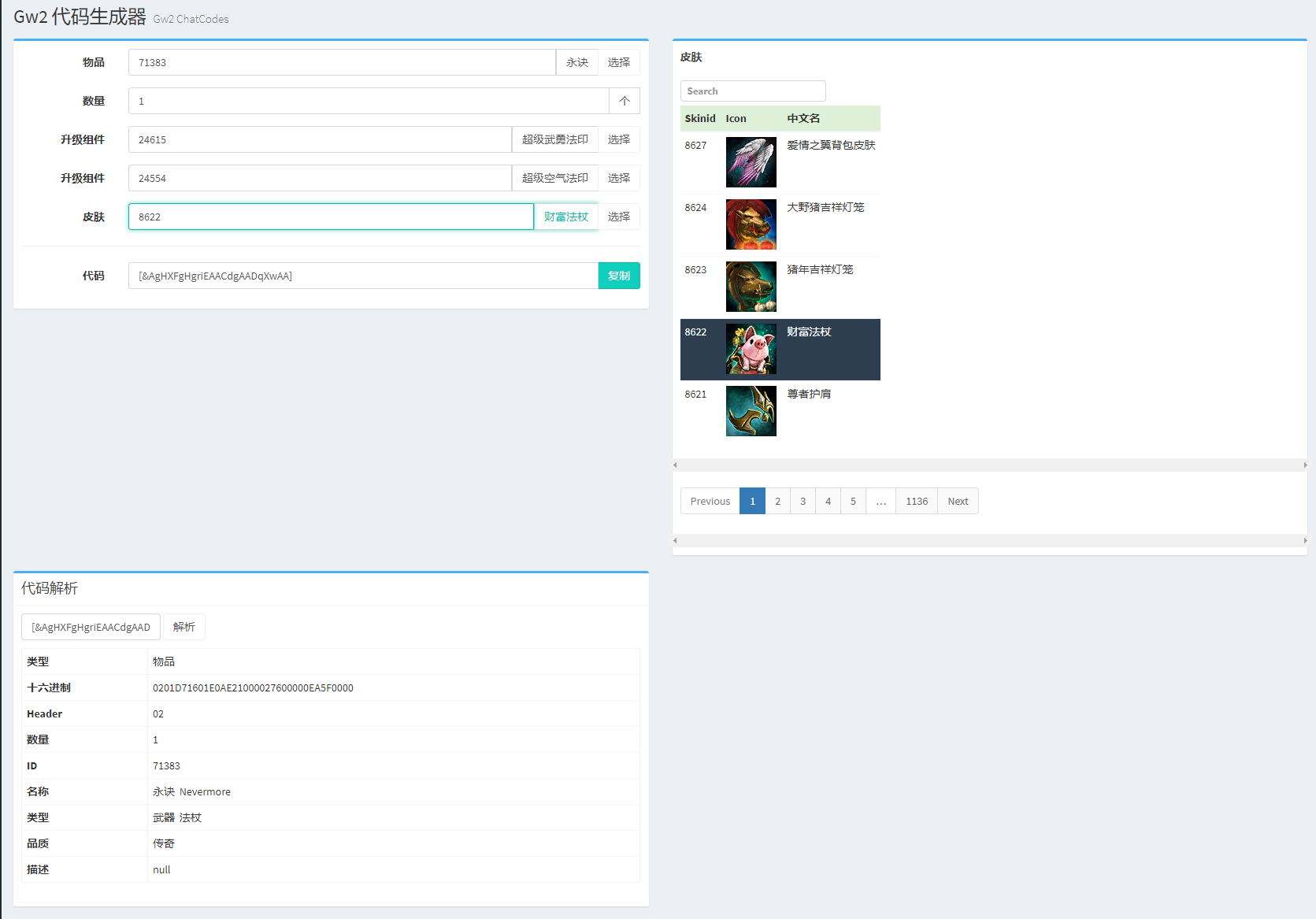Click the pink pig staff icon for skin 8622
The image size is (1316, 919).
751,349
